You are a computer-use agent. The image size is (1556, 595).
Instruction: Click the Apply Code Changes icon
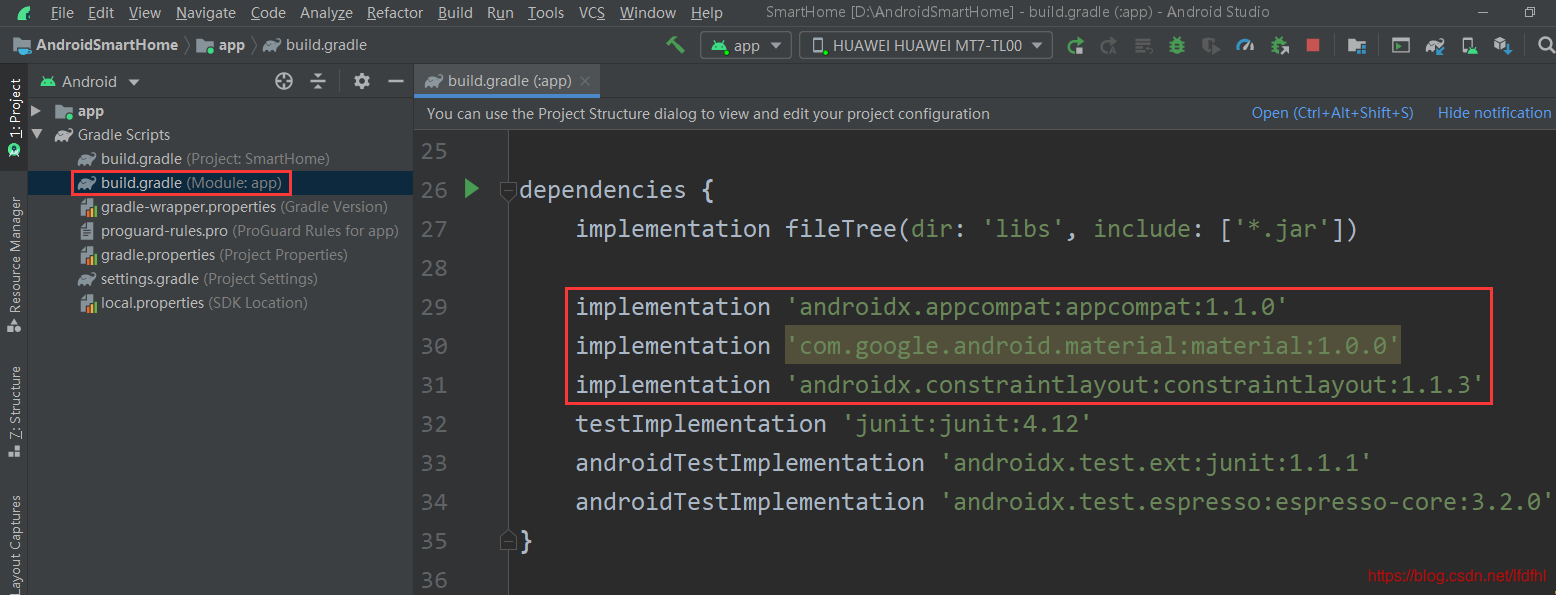1143,45
